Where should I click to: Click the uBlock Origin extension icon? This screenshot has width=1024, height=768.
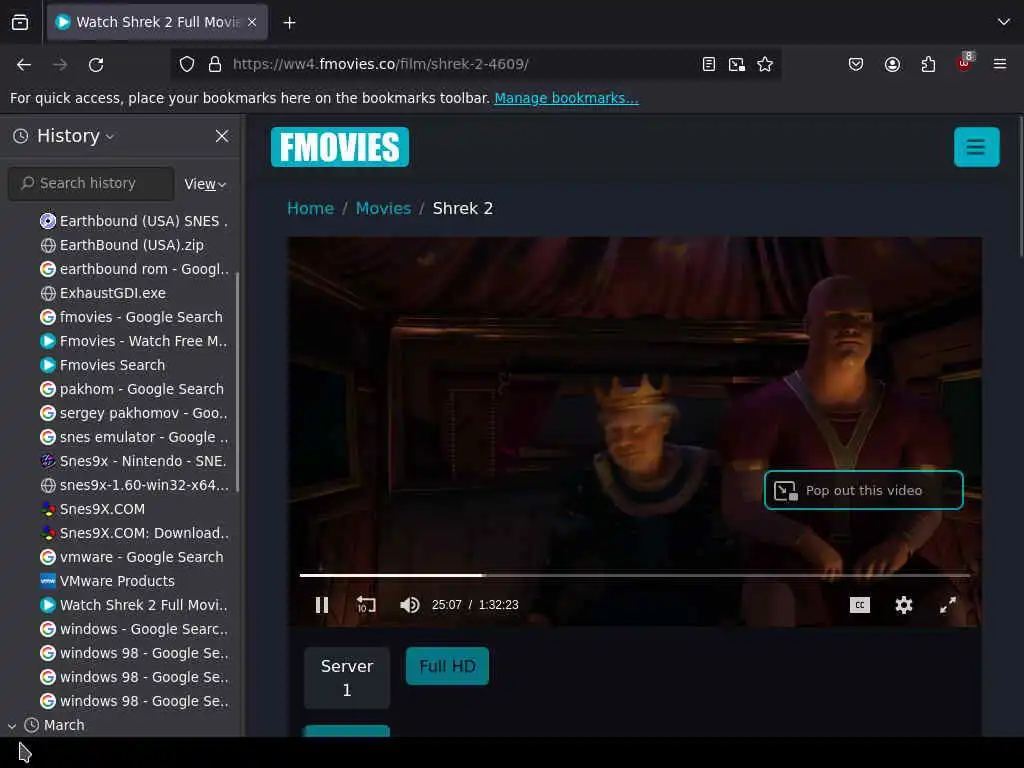[965, 63]
